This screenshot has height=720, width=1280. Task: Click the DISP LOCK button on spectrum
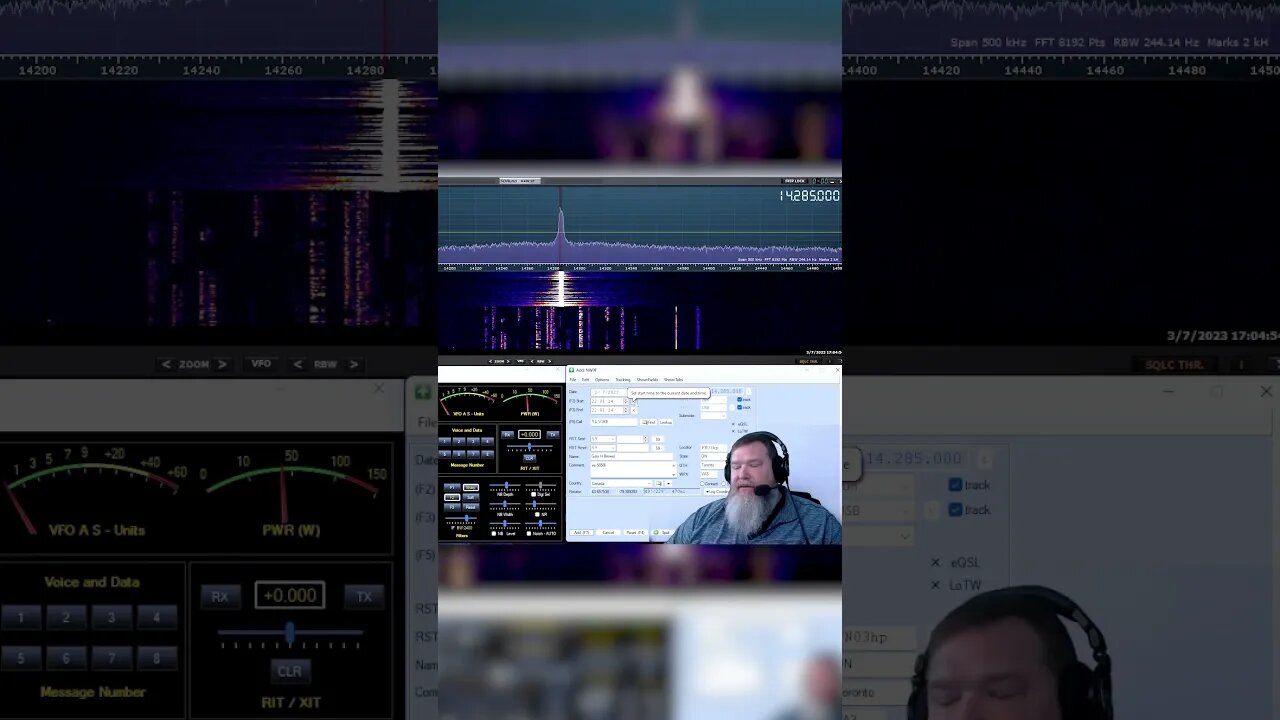pyautogui.click(x=794, y=181)
